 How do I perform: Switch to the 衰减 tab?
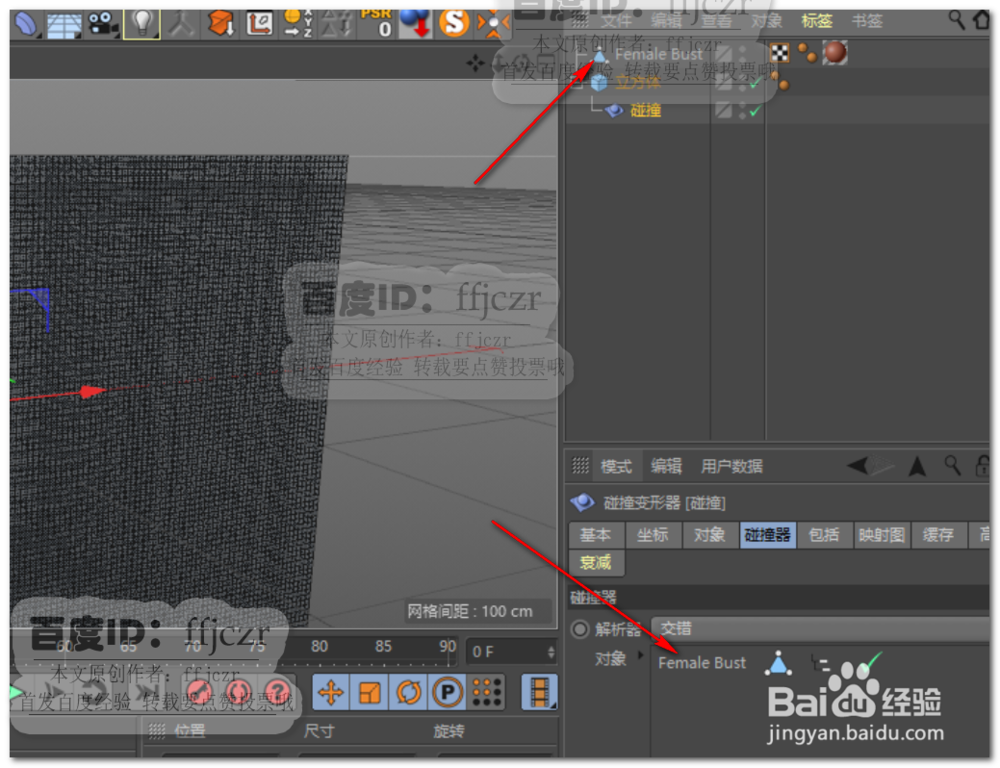pos(596,563)
